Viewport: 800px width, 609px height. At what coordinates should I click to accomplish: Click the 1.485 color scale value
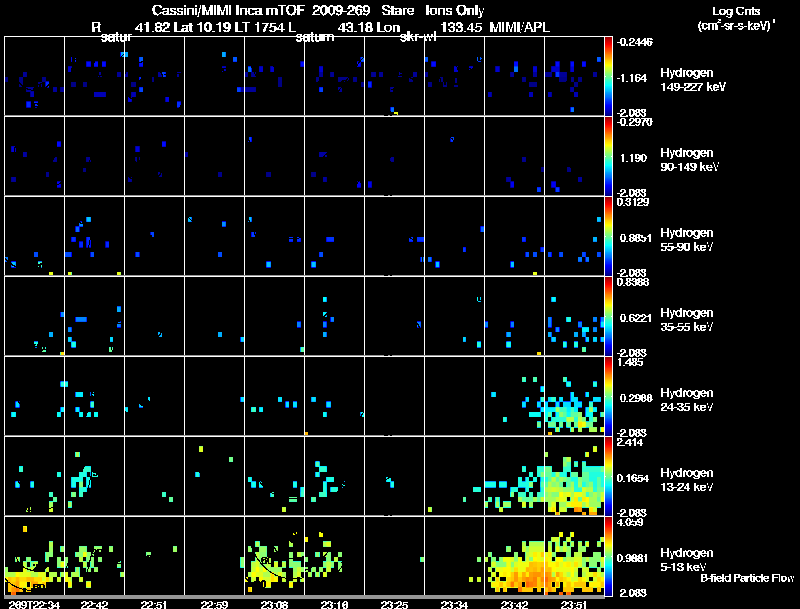(x=630, y=362)
